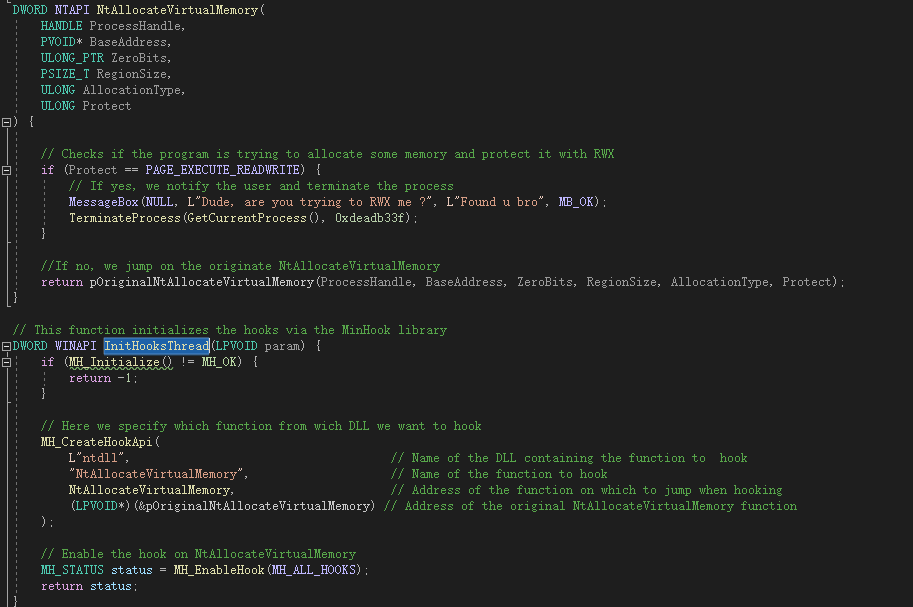Click the MB_OK argument
913x607 pixels.
pos(576,202)
